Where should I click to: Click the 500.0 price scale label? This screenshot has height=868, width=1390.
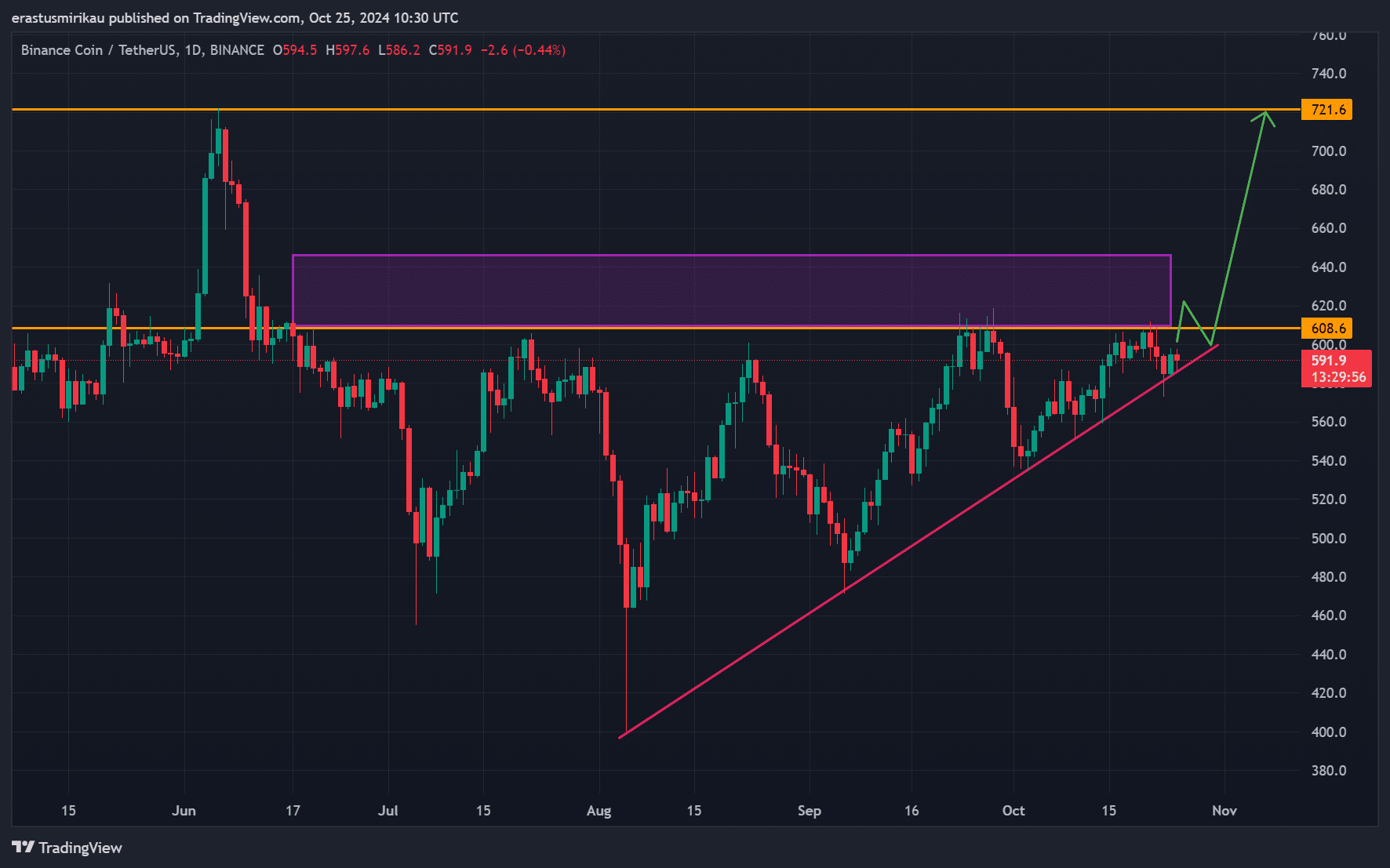pos(1328,538)
